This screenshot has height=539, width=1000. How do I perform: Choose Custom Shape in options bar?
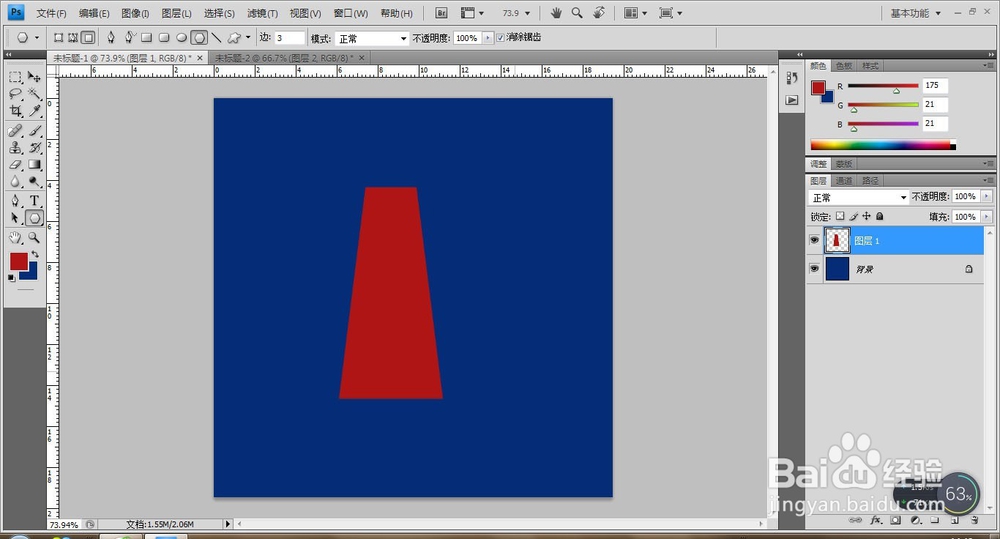tap(234, 38)
